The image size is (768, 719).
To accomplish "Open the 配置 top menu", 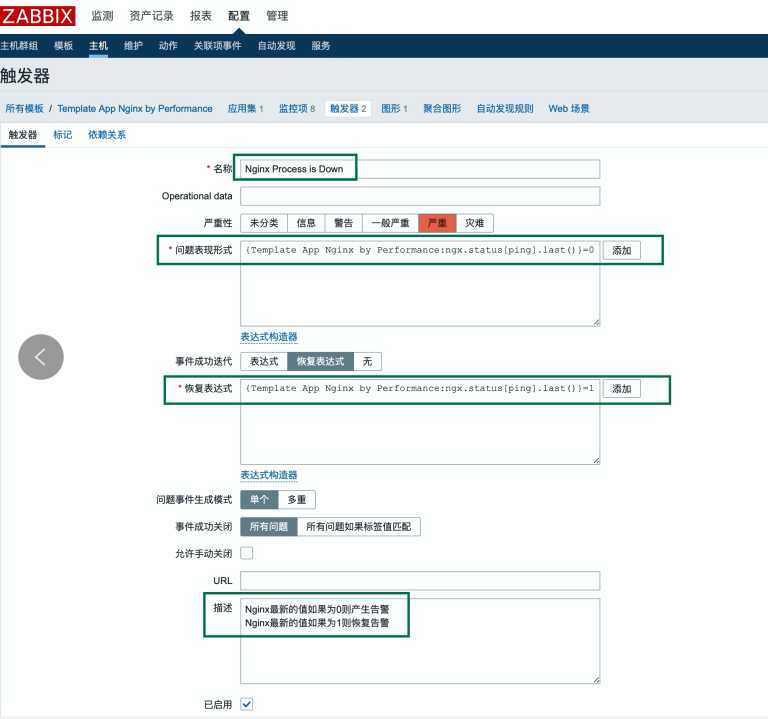I will pyautogui.click(x=239, y=16).
